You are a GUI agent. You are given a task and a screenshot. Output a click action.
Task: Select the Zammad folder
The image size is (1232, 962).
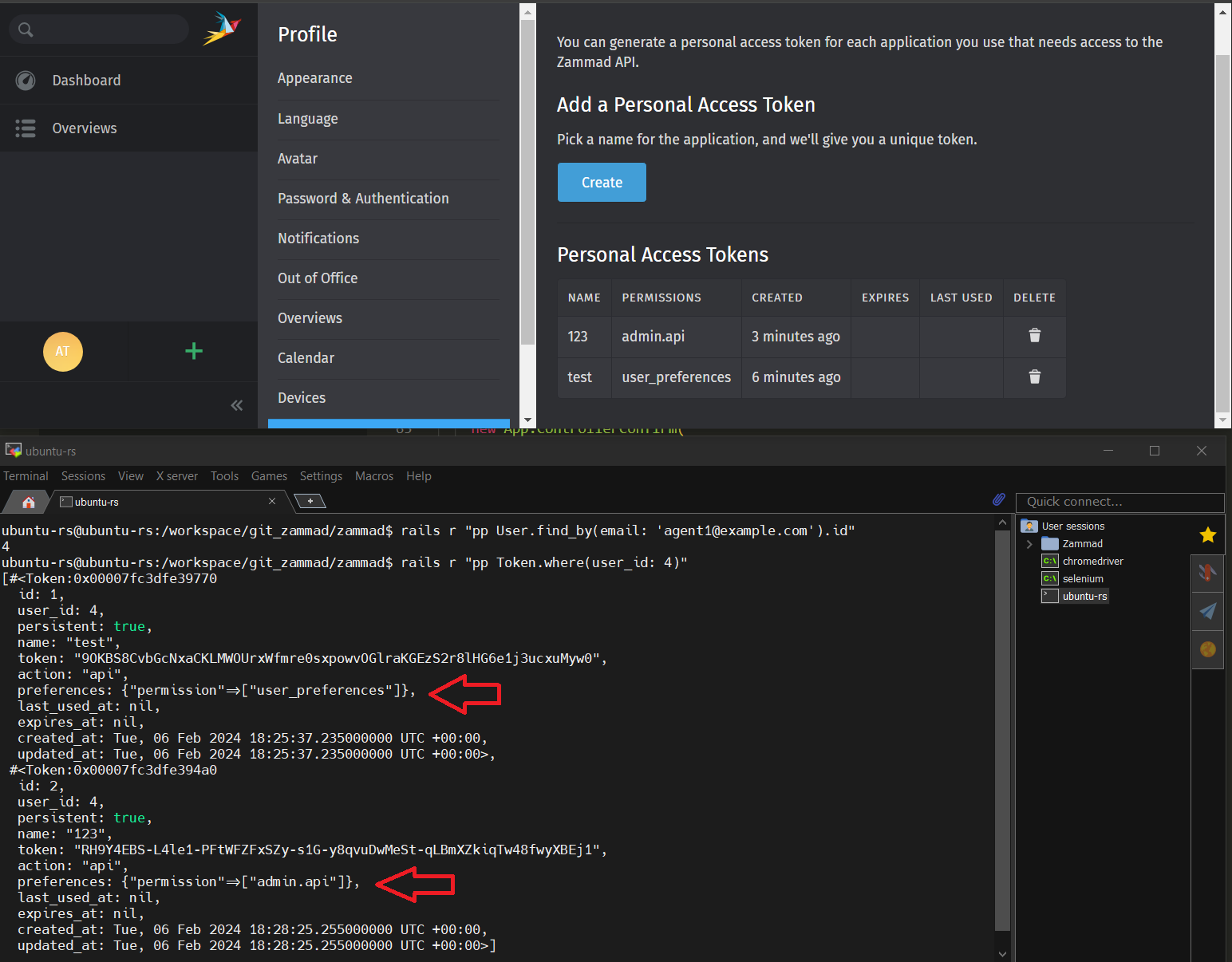[x=1082, y=544]
